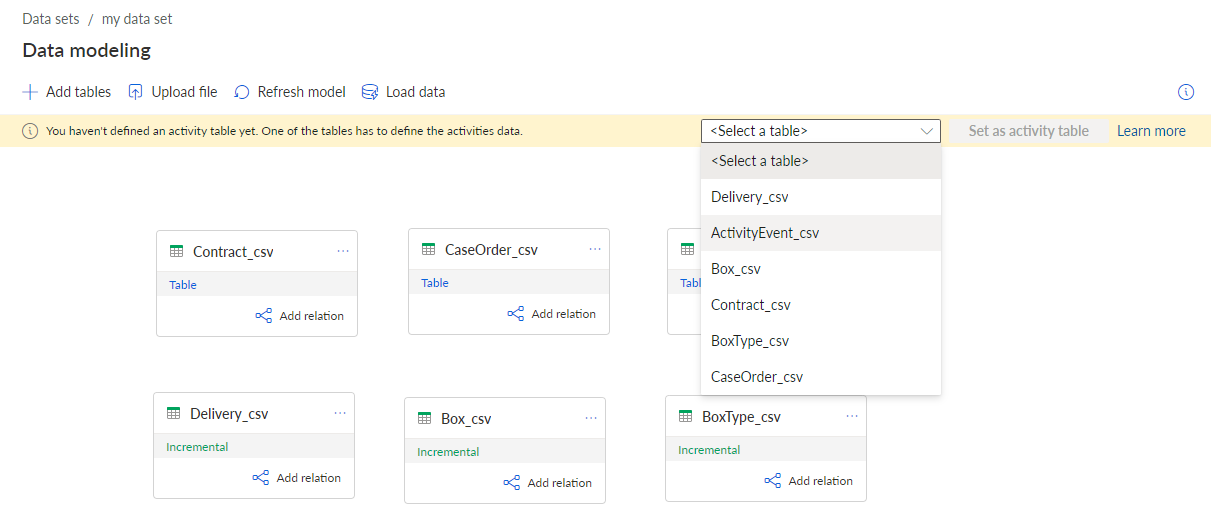Image resolution: width=1211 pixels, height=530 pixels.
Task: Click the Table label on CaseOrder_csv card
Action: click(435, 283)
